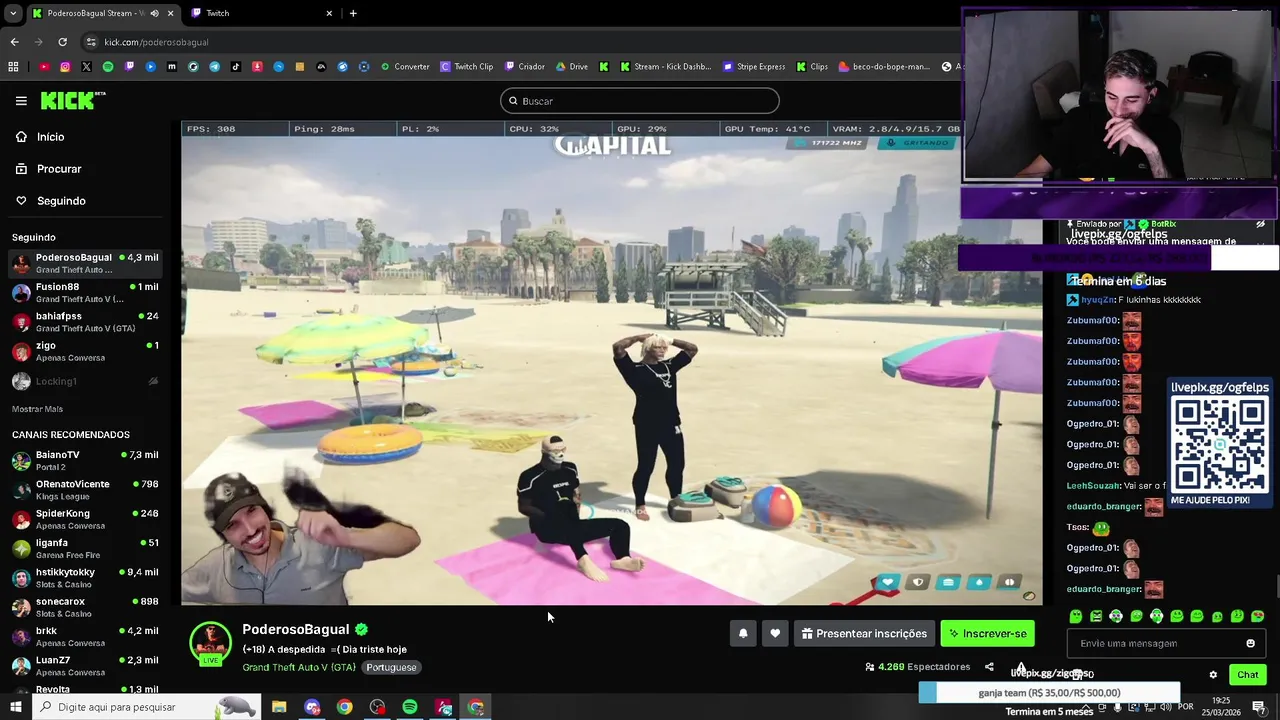Open bahiafpss channel in sidebar

[x=85, y=321]
